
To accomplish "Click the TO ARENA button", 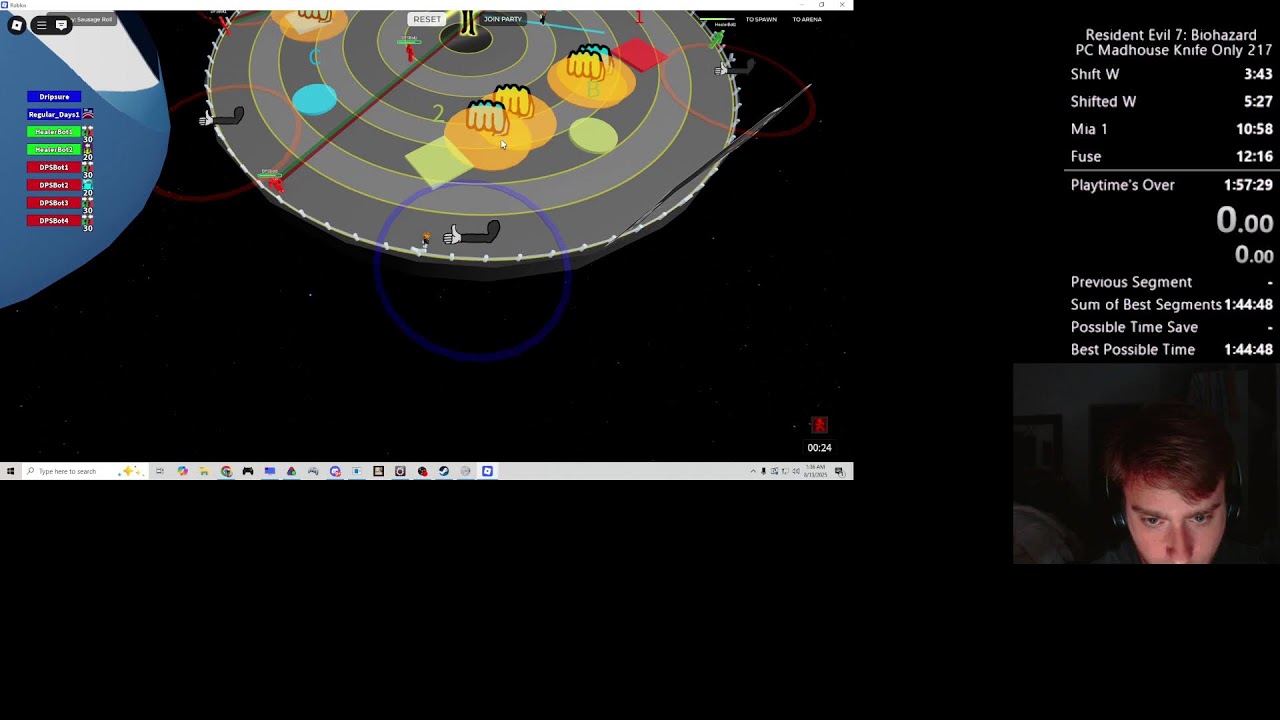I will 807,19.
